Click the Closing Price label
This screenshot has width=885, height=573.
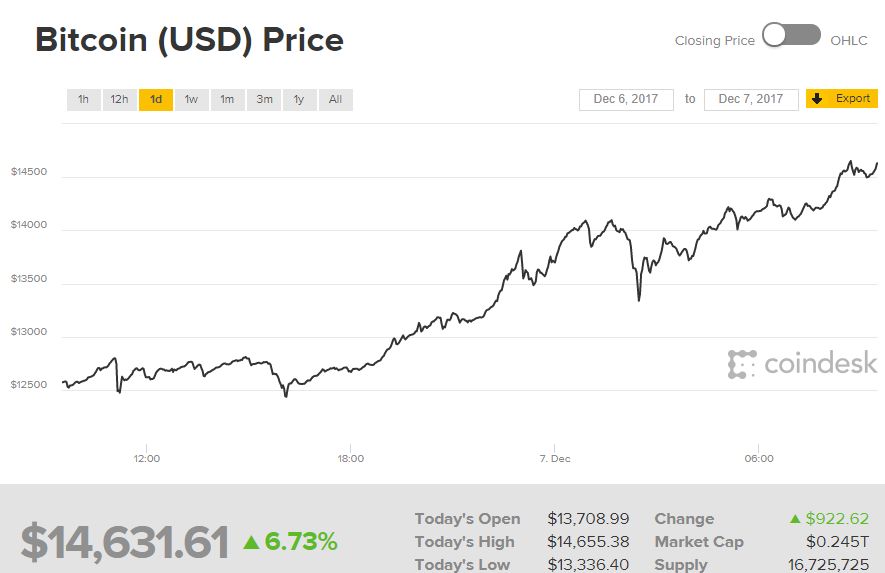pos(714,41)
